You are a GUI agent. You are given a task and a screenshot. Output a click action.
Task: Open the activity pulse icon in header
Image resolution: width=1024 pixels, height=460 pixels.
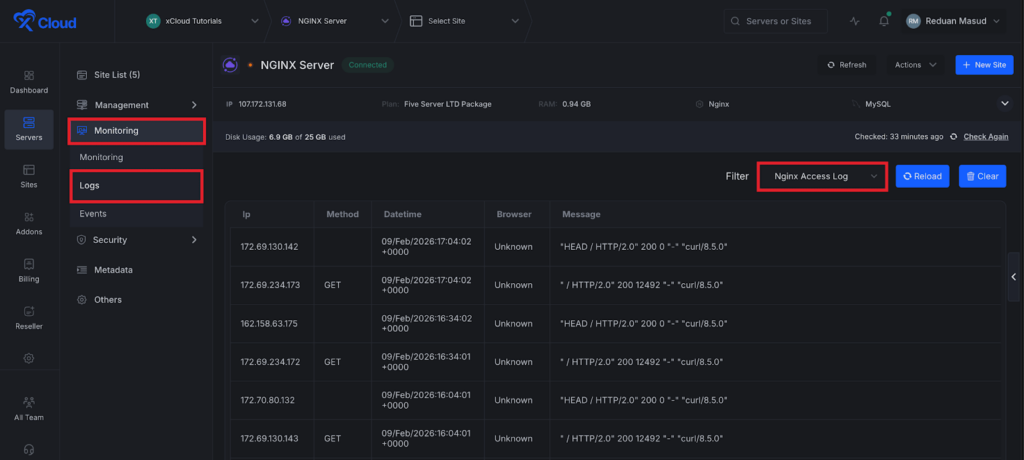pos(854,21)
